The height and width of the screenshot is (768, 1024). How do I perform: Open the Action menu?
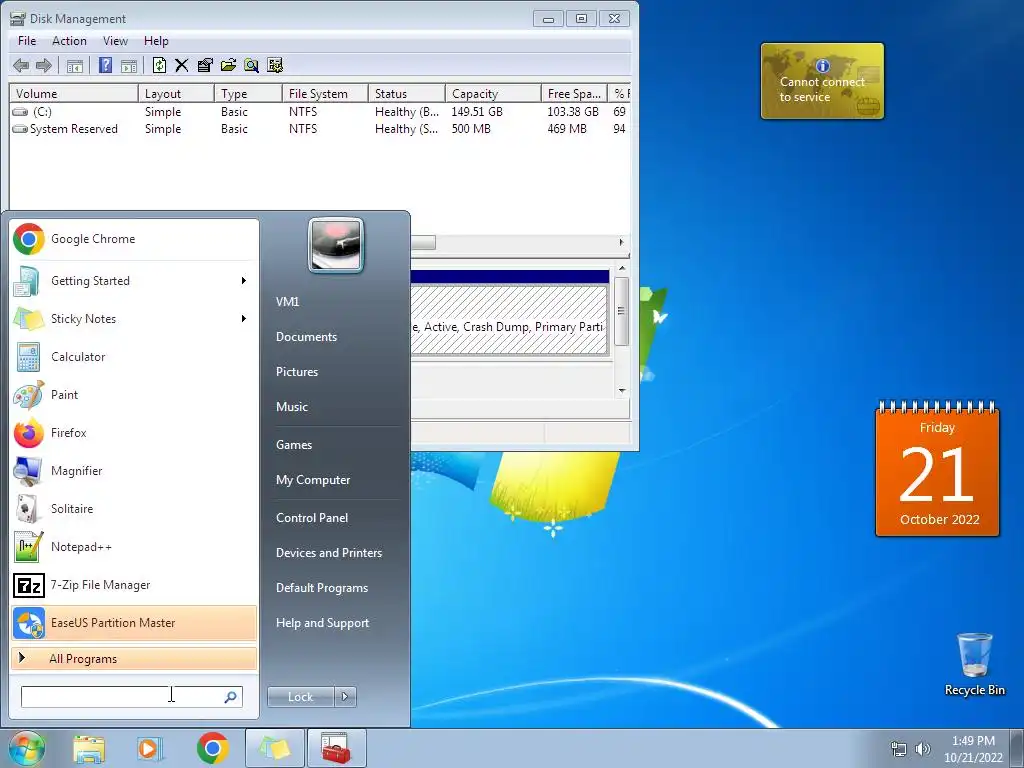coord(69,41)
